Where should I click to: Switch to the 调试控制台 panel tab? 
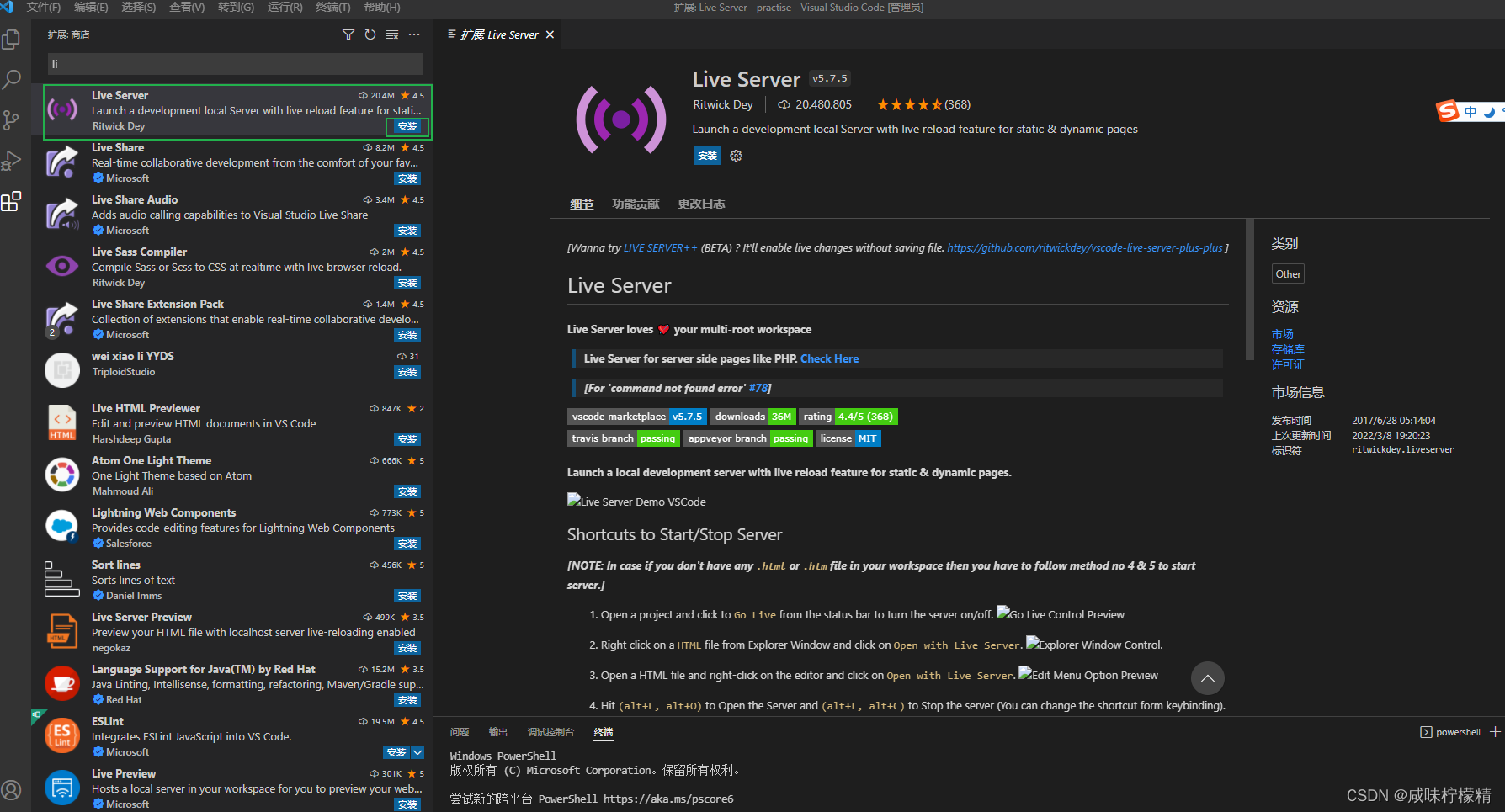point(550,732)
